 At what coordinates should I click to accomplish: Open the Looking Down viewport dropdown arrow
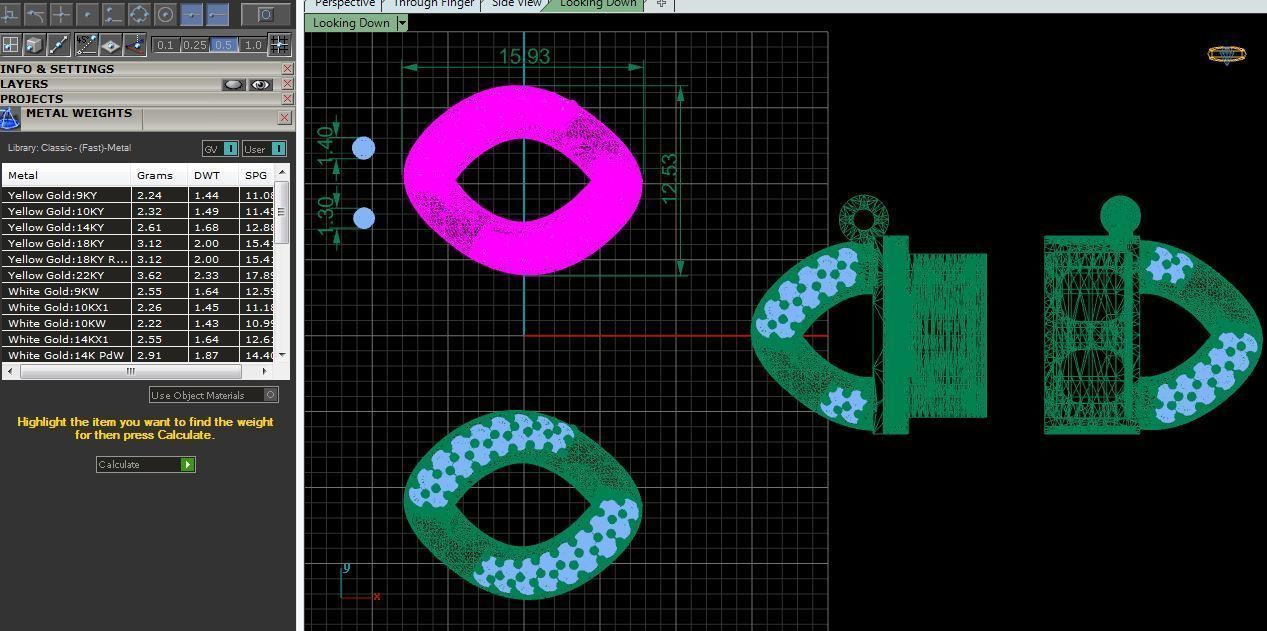point(402,23)
